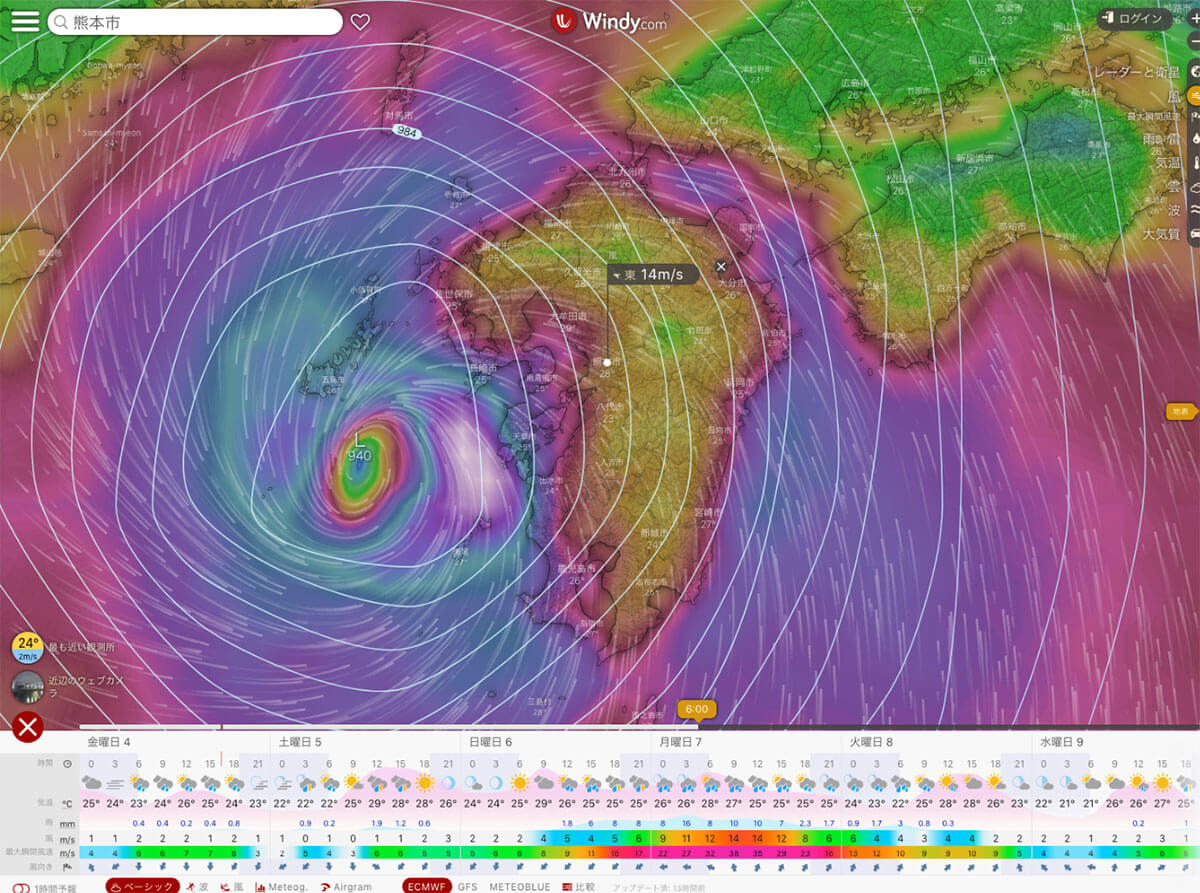Image resolution: width=1200 pixels, height=893 pixels.
Task: Switch to the Airgram tab
Action: point(346,886)
